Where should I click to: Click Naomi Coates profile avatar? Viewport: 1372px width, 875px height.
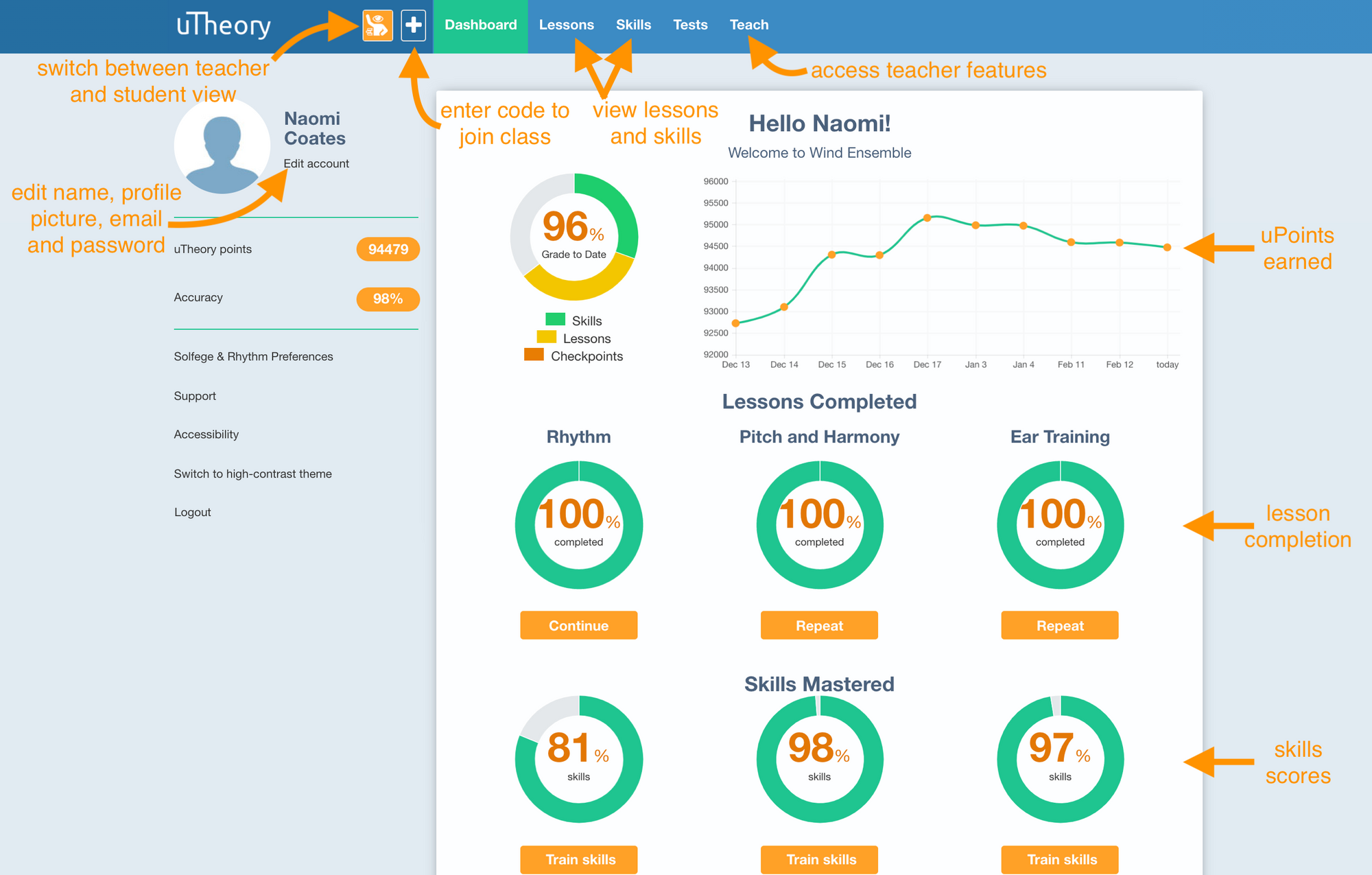click(x=222, y=146)
